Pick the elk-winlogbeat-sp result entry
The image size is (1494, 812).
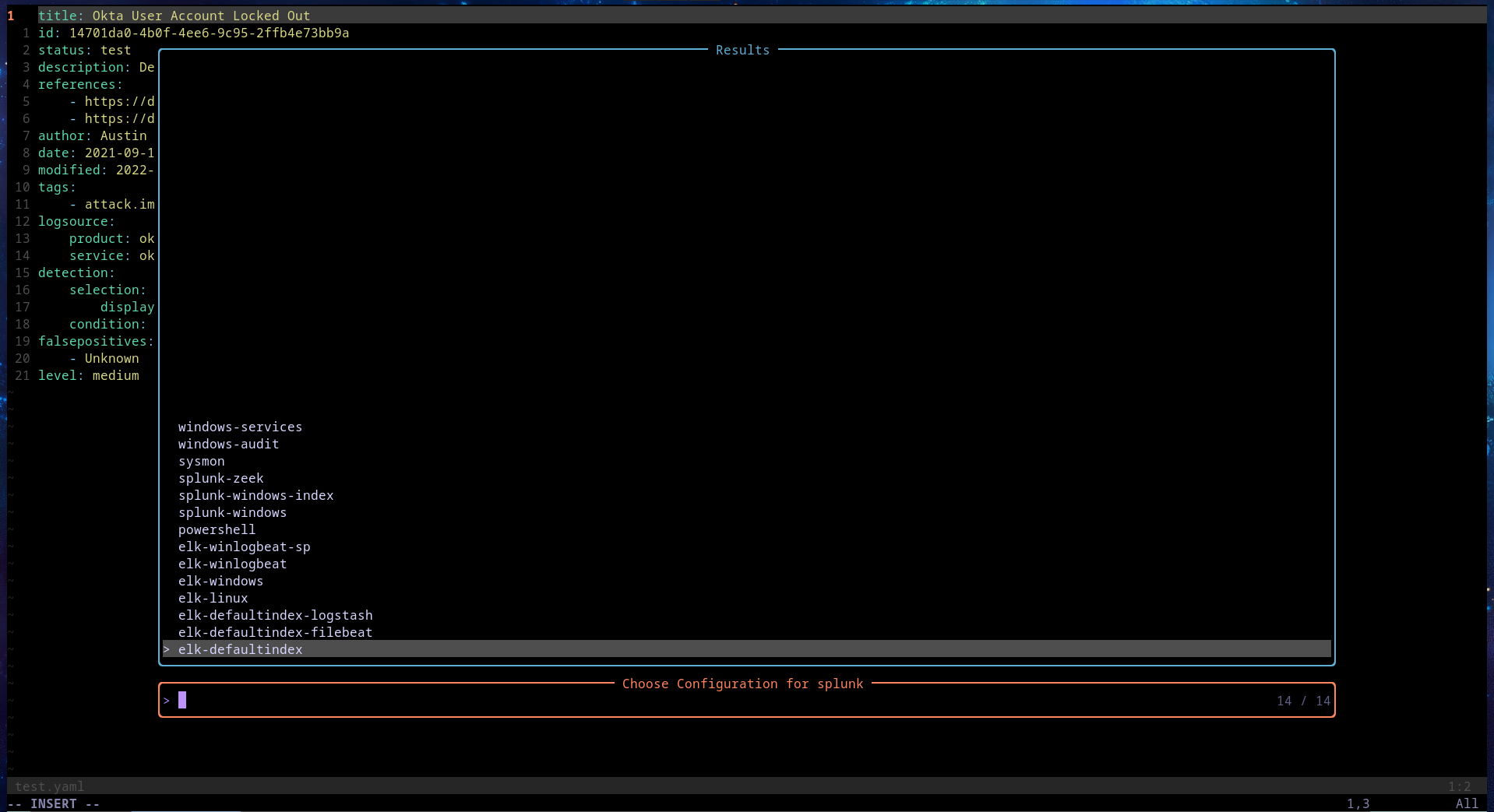pyautogui.click(x=244, y=547)
